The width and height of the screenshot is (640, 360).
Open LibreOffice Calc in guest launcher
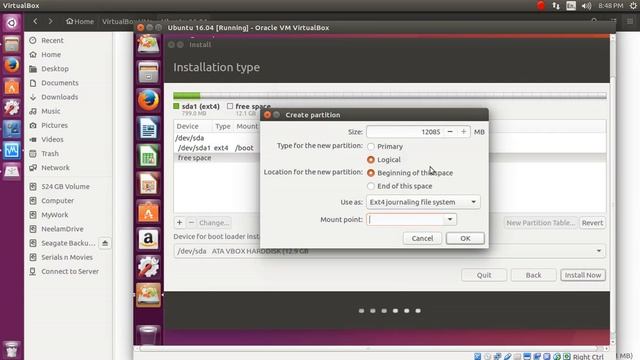tap(148, 156)
